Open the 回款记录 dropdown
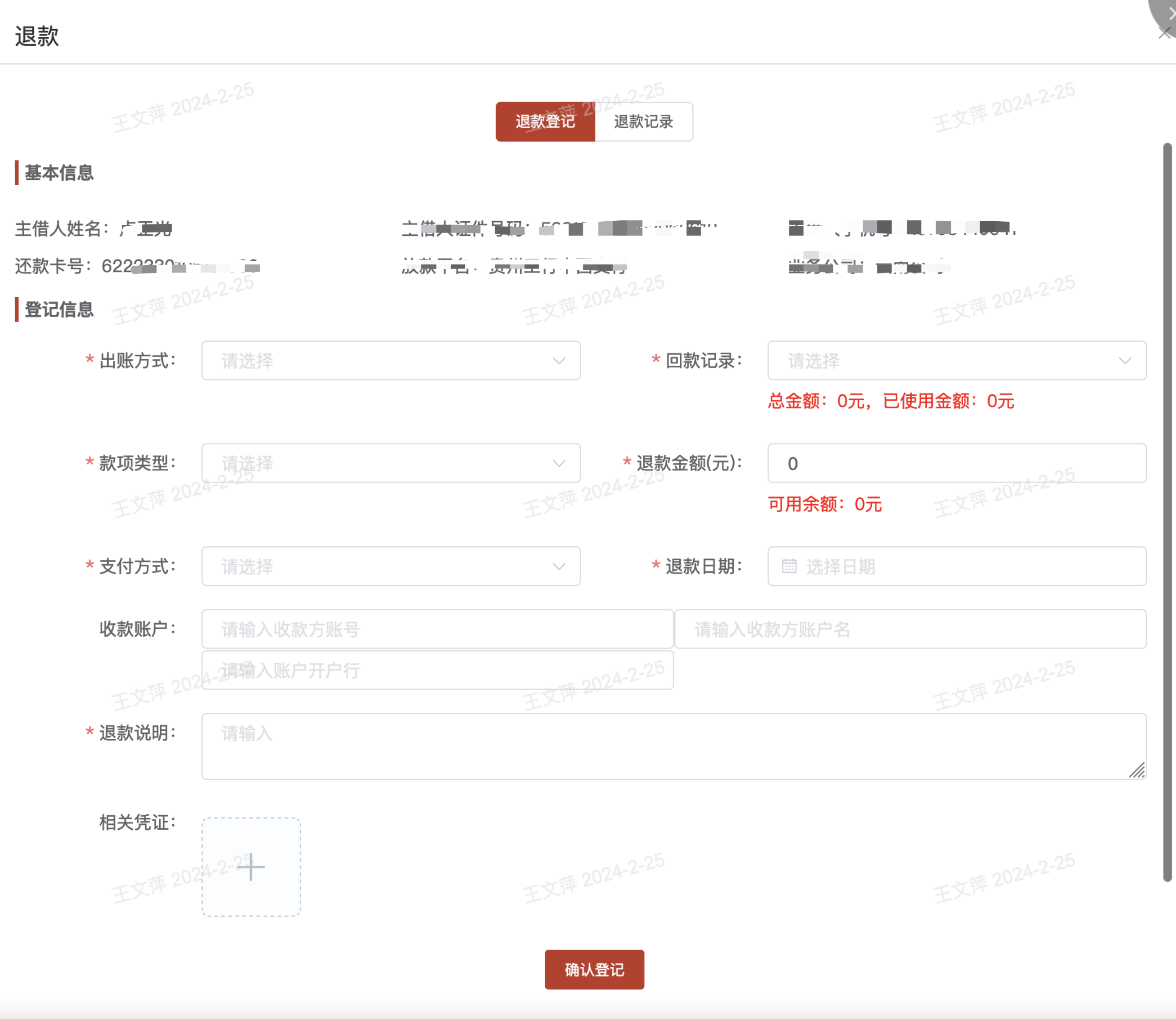 pos(956,361)
